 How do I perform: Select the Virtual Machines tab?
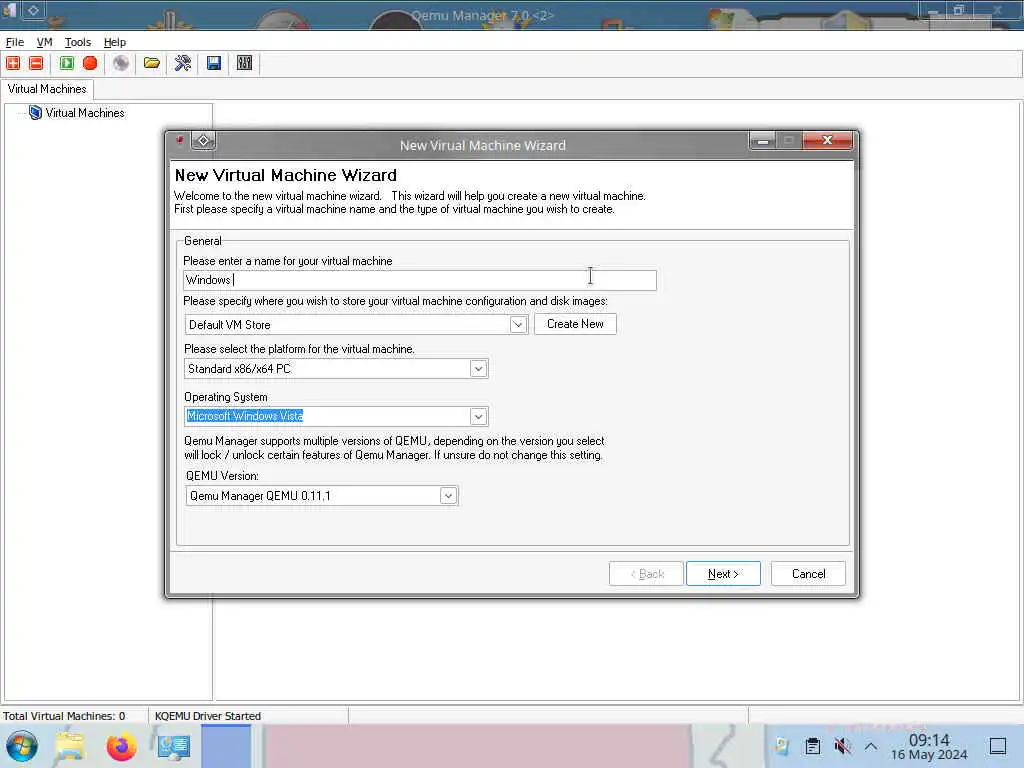point(47,89)
